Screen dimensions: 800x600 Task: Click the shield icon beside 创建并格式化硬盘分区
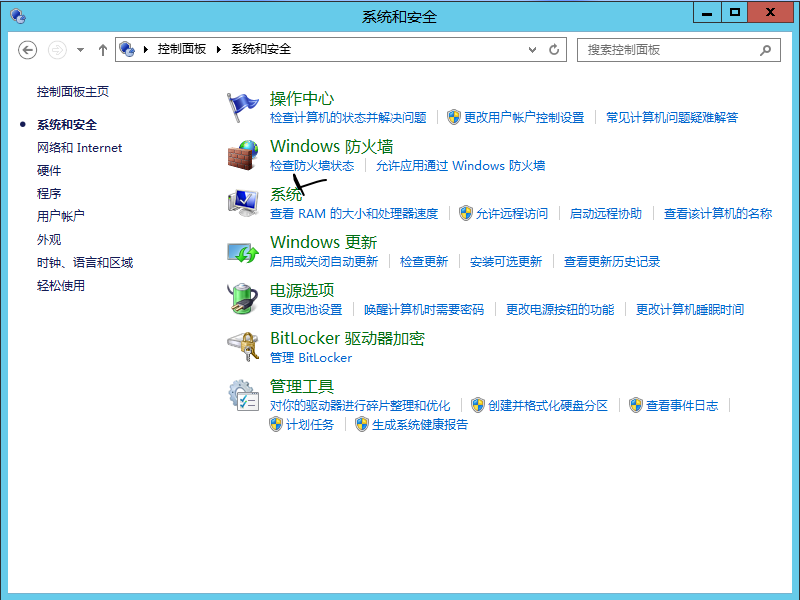tap(478, 405)
